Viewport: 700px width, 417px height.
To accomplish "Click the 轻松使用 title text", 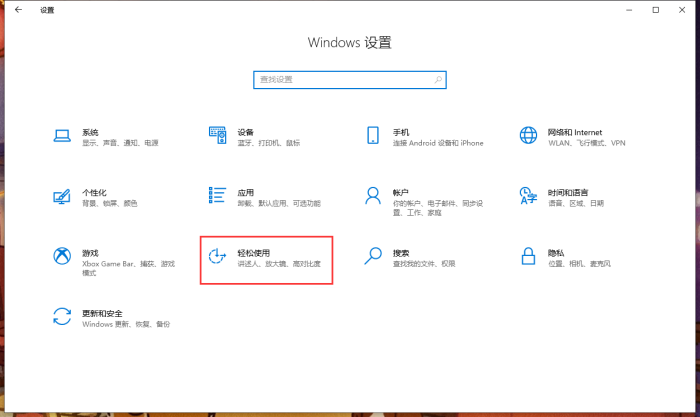I will pyautogui.click(x=254, y=253).
